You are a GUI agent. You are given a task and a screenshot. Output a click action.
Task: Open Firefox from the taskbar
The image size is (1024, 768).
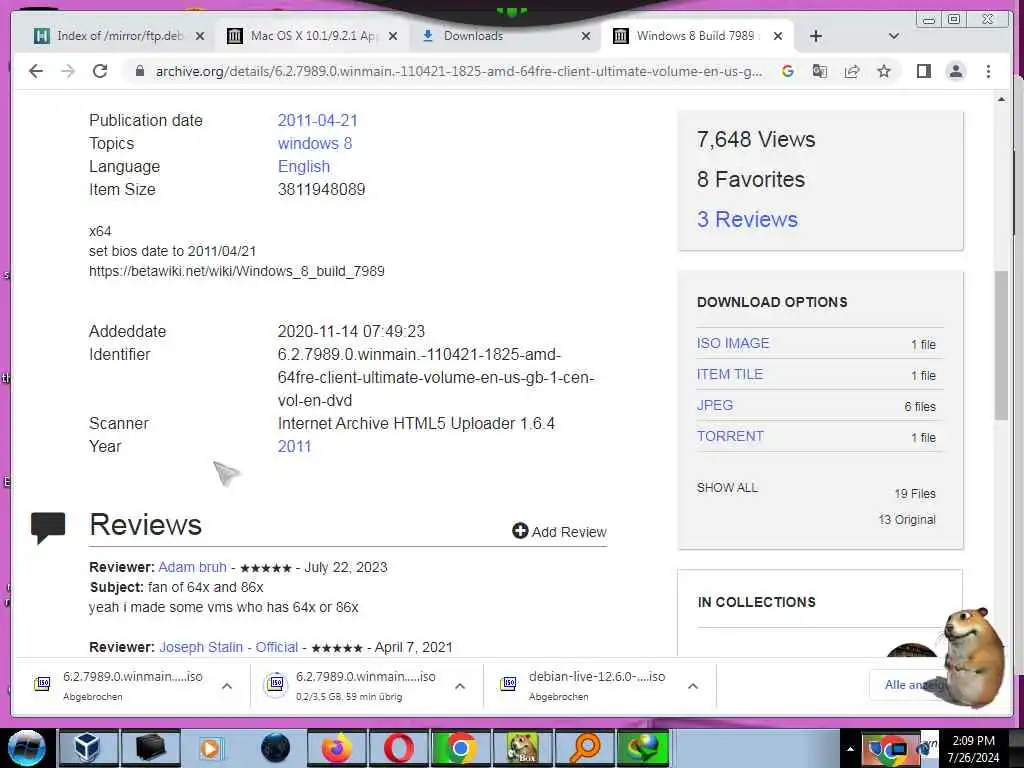[336, 748]
